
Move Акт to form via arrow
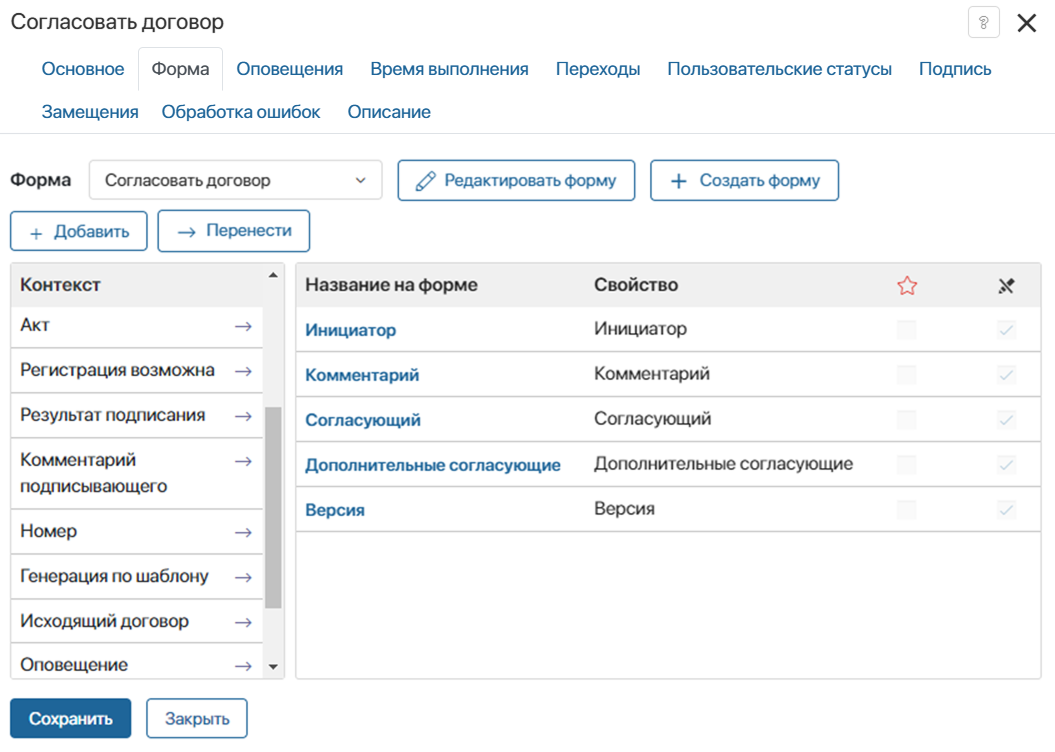243,326
